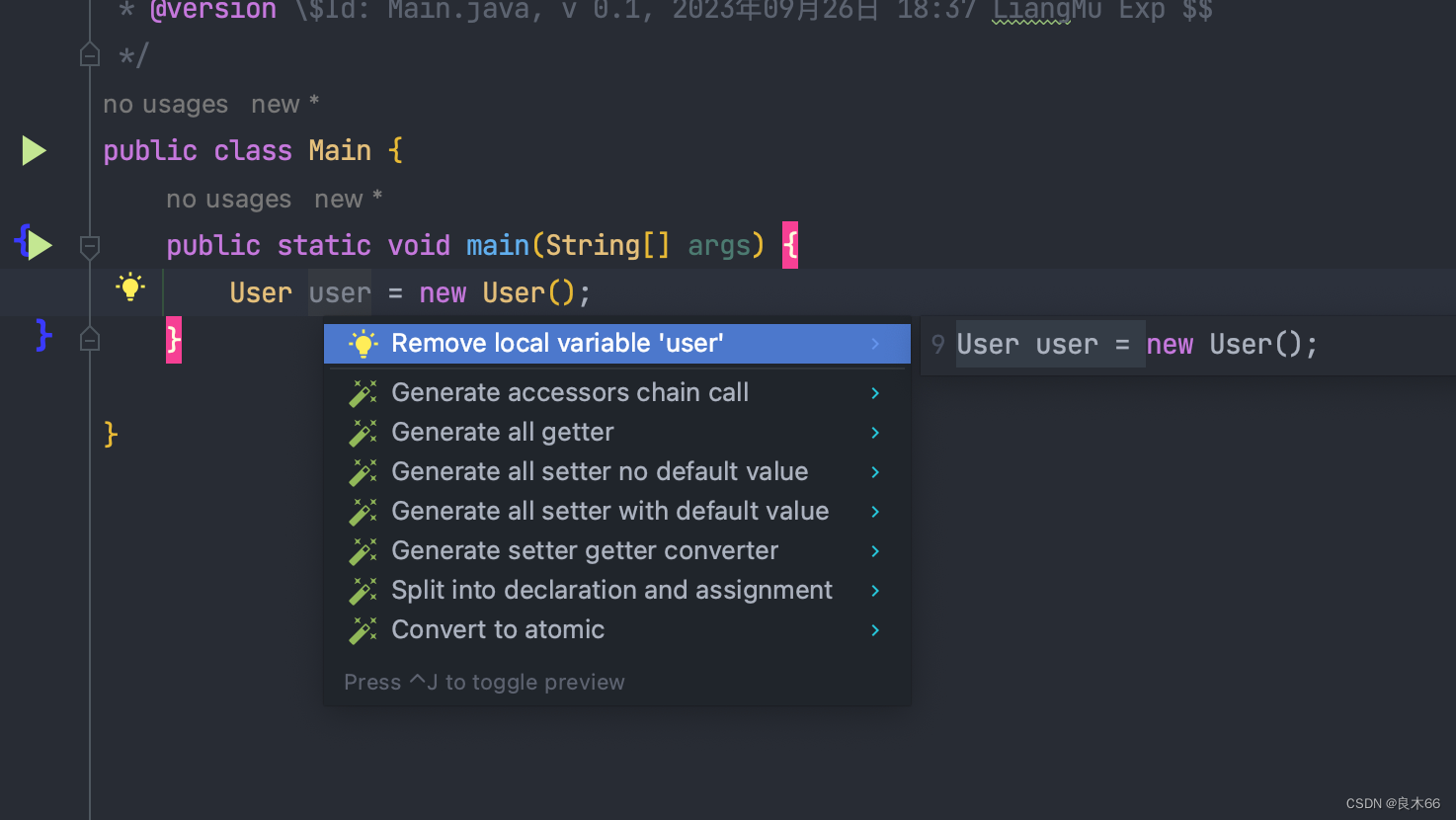The width and height of the screenshot is (1456, 820).
Task: Click 'main' method name in signature
Action: click(498, 246)
